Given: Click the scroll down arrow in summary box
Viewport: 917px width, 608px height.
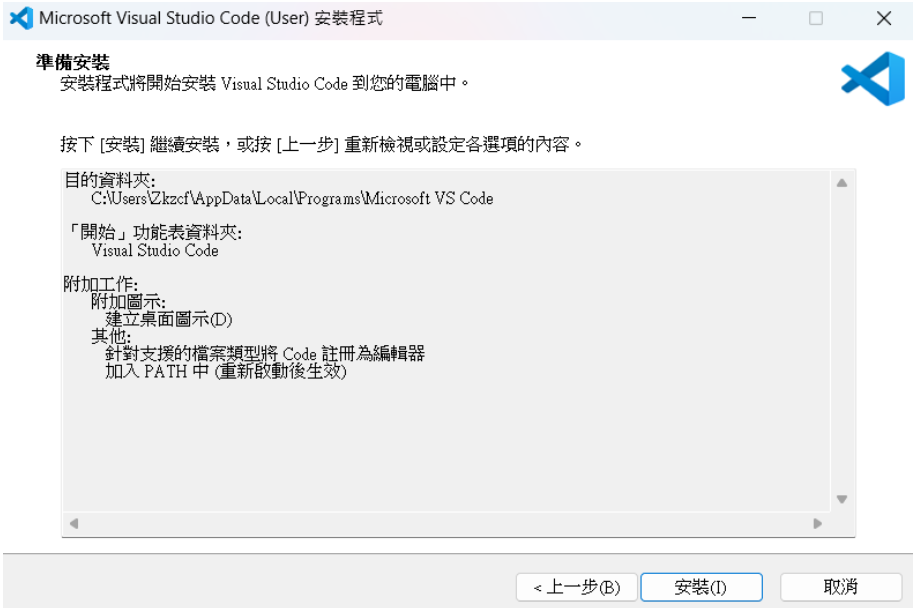Looking at the screenshot, I should coord(842,499).
